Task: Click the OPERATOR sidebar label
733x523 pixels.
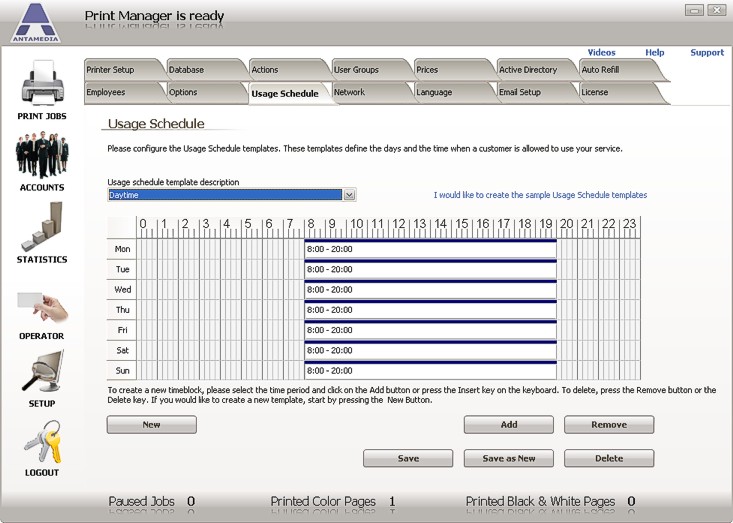Action: pos(42,336)
